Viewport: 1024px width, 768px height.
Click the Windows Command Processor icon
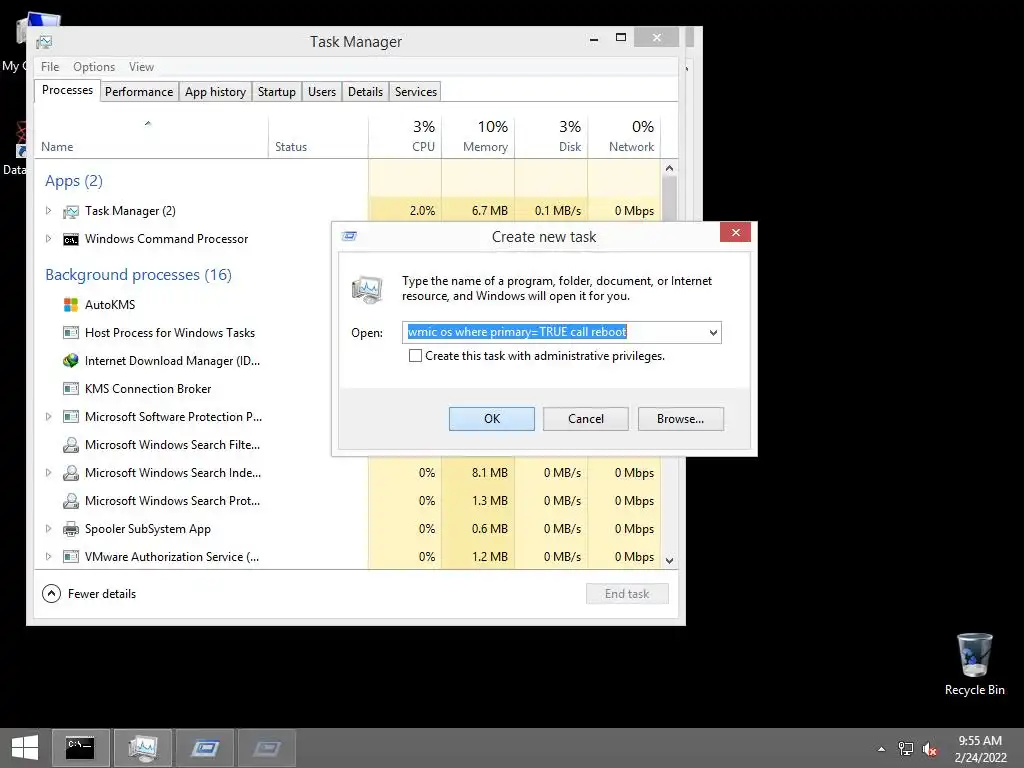(71, 239)
